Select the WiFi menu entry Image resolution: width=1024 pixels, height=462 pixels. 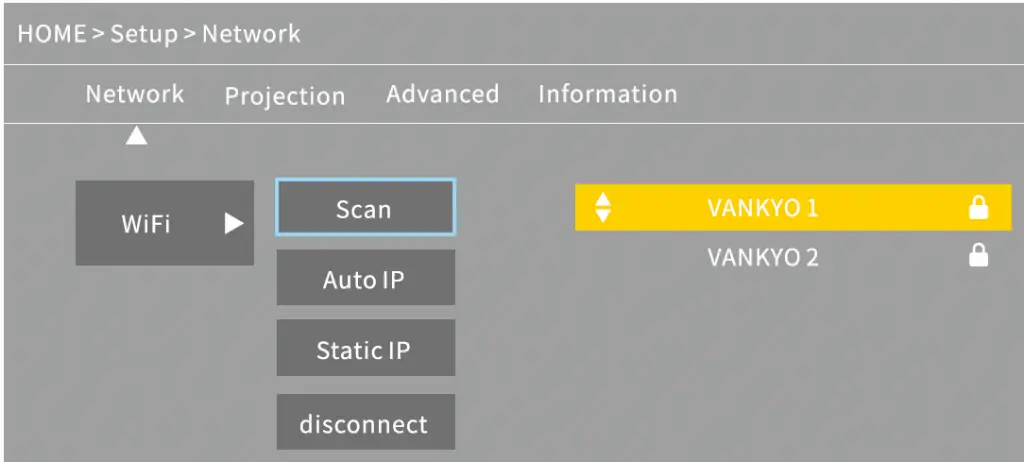pyautogui.click(x=146, y=223)
